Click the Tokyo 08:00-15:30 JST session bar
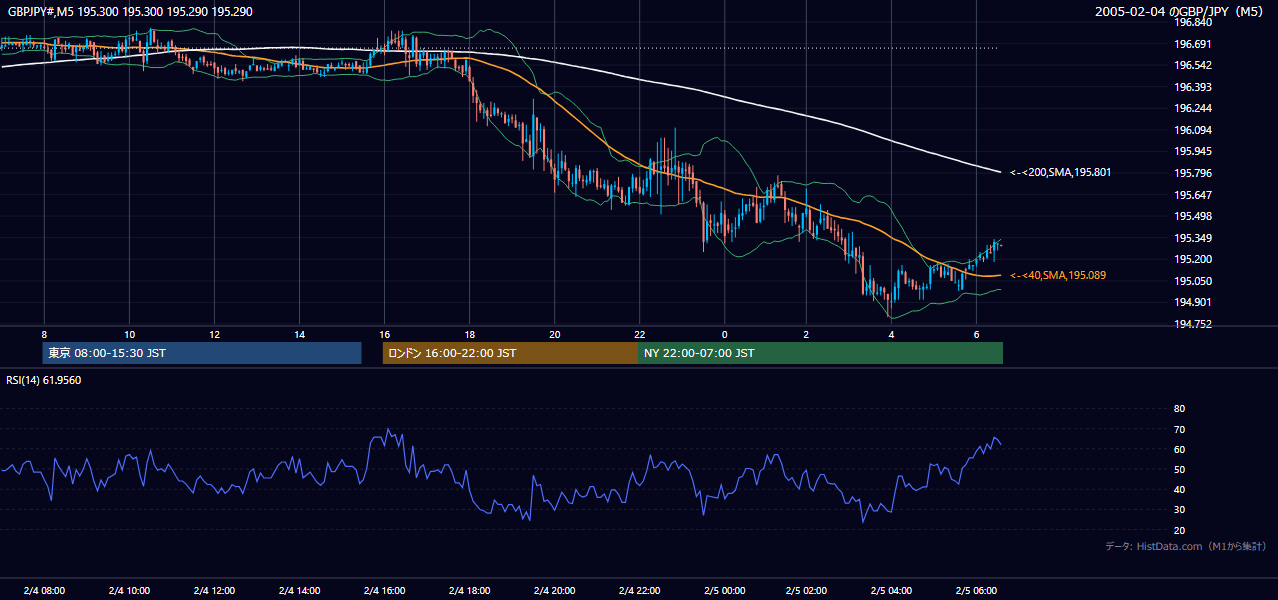1278x600 pixels. [202, 353]
